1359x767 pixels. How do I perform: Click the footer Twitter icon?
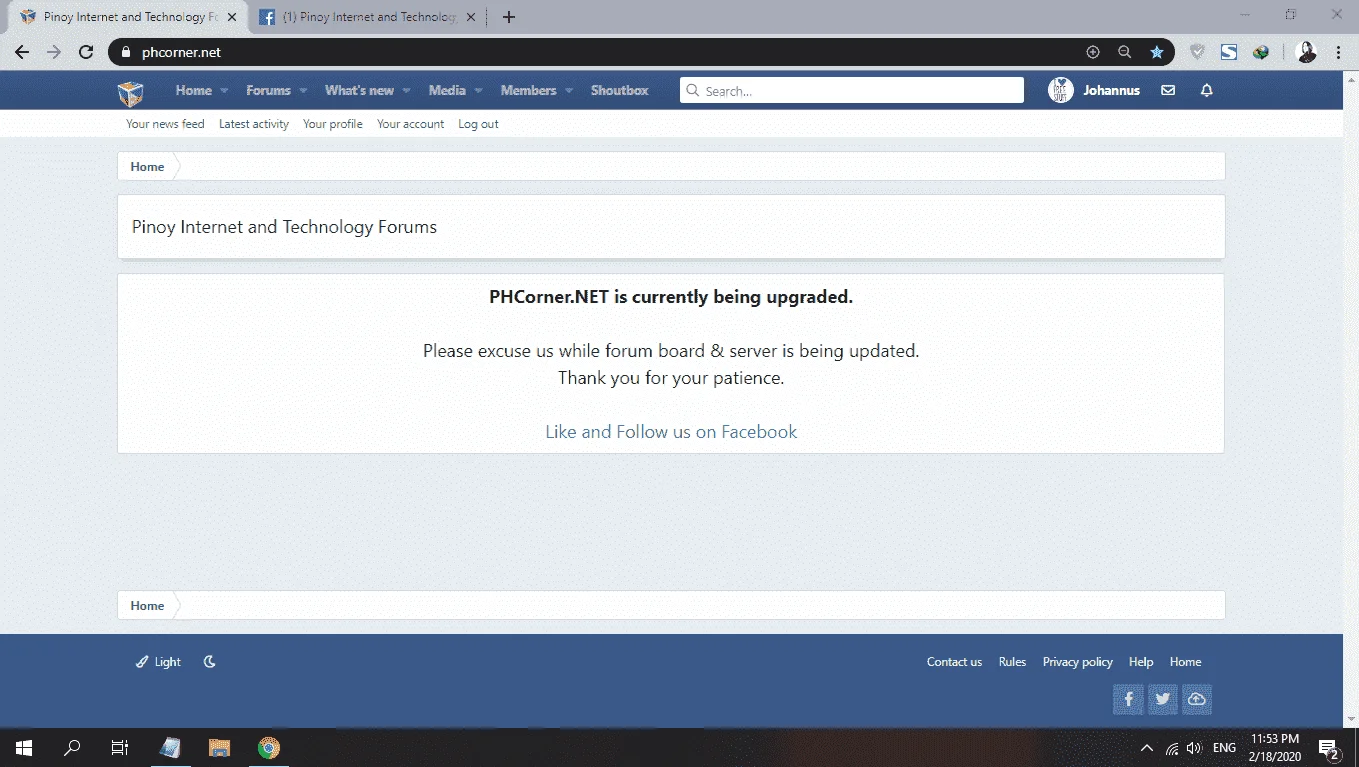point(1162,699)
